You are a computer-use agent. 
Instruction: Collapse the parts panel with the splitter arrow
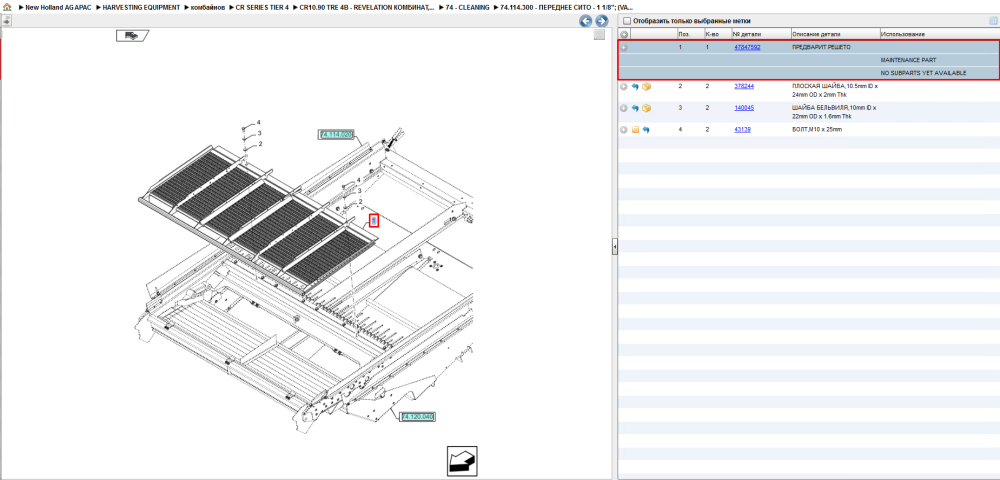(614, 246)
